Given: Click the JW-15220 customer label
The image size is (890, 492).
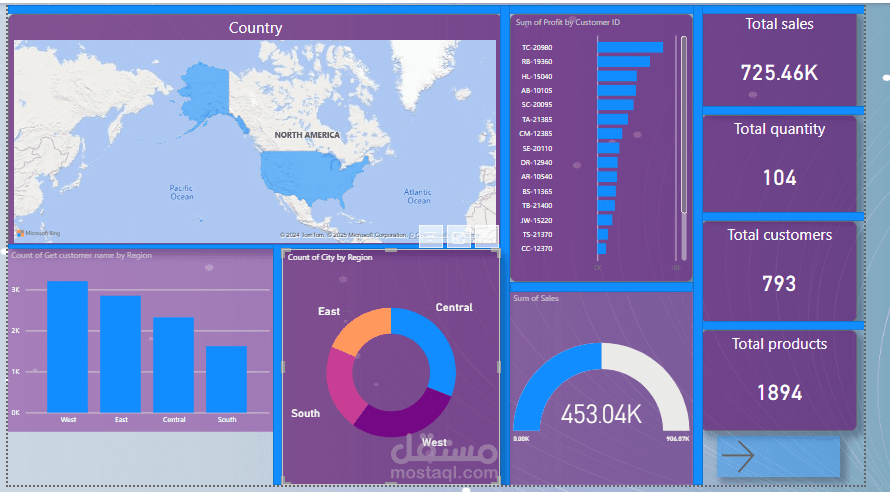Looking at the screenshot, I should tap(536, 220).
